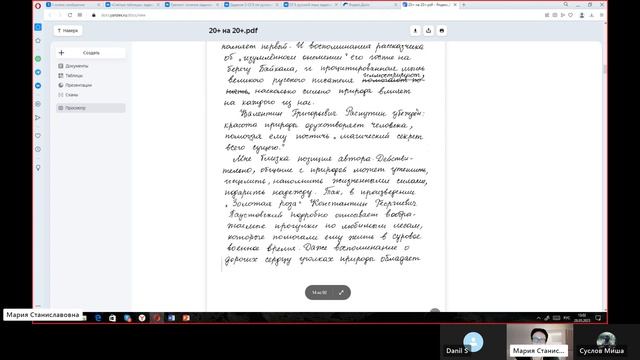Switch to the first browser tab
The height and width of the screenshot is (360, 640).
(73, 5)
